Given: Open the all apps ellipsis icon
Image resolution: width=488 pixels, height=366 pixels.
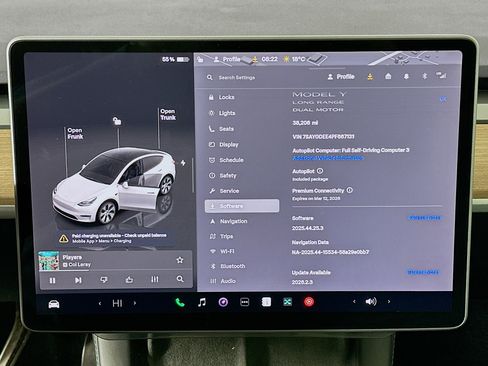Looking at the screenshot, I should point(245,302).
